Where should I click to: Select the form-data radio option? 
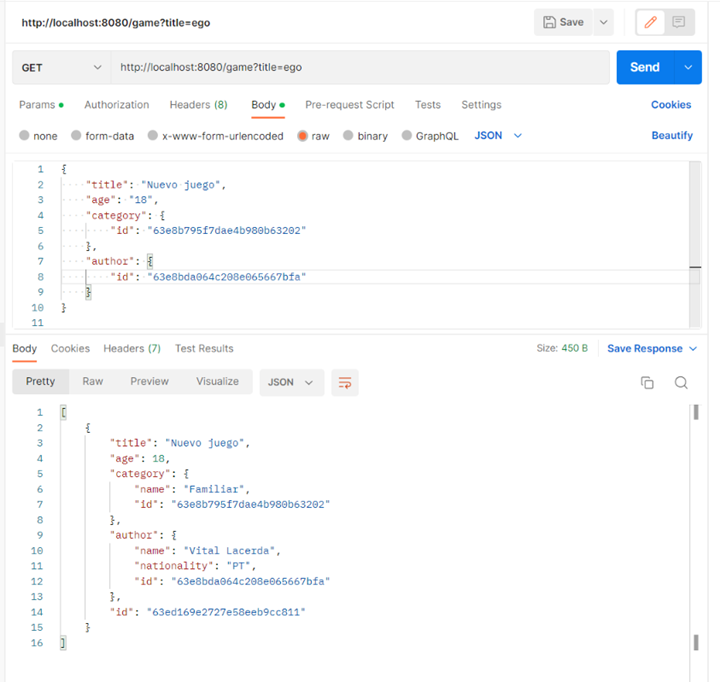click(x=78, y=136)
